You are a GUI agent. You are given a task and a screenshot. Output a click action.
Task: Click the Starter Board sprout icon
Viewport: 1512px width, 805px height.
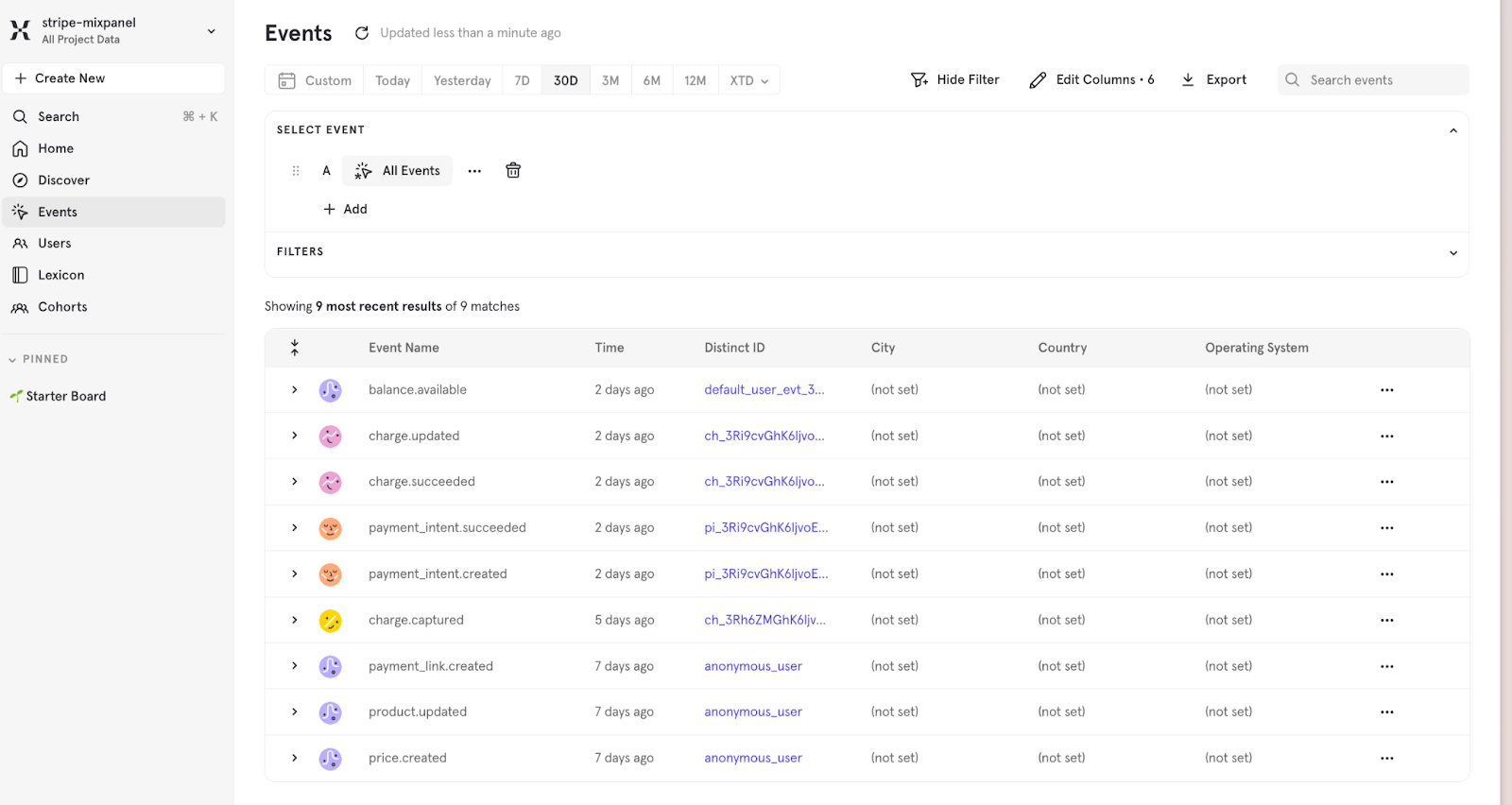(x=16, y=396)
